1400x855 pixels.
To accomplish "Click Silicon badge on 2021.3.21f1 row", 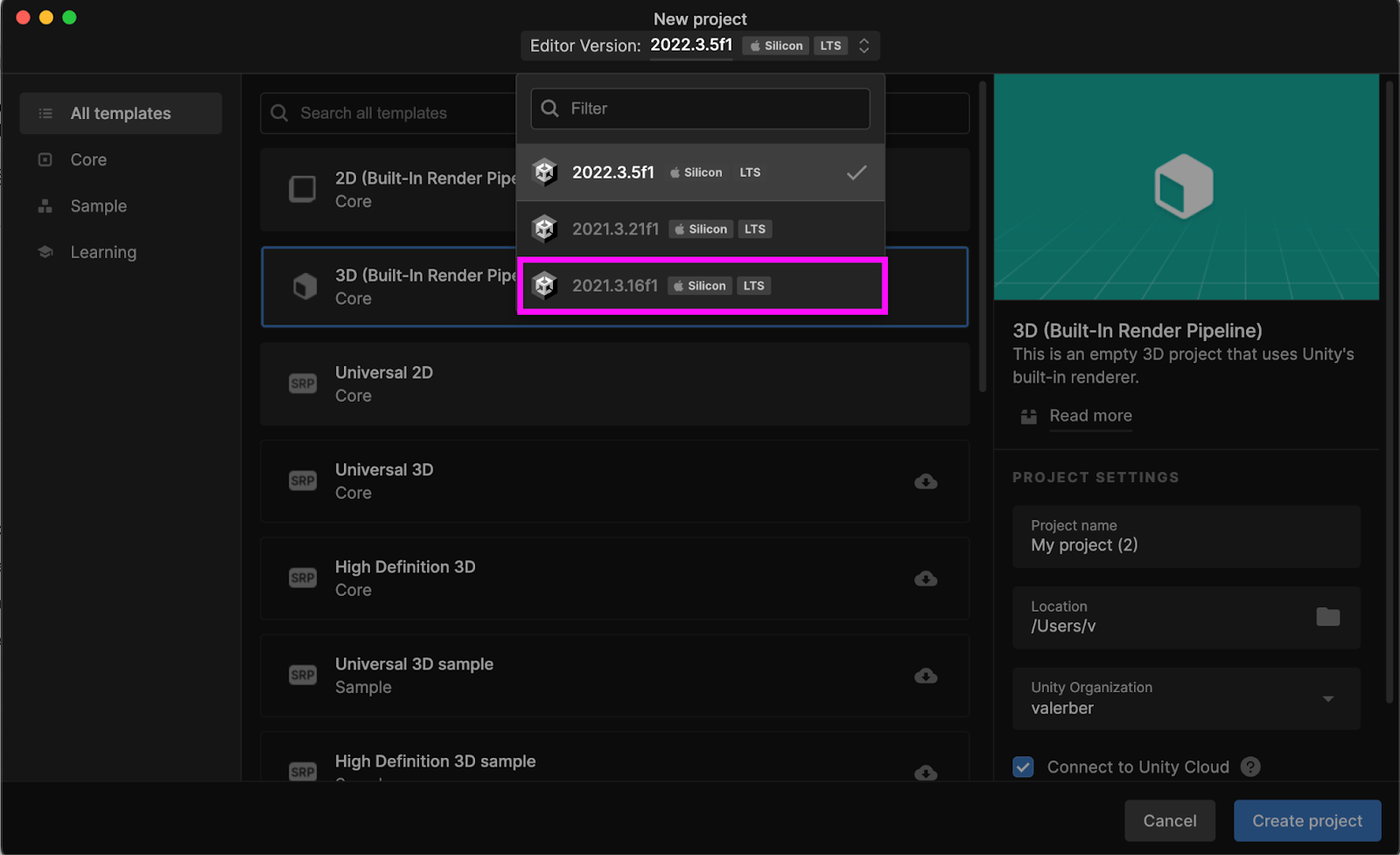I will point(702,229).
